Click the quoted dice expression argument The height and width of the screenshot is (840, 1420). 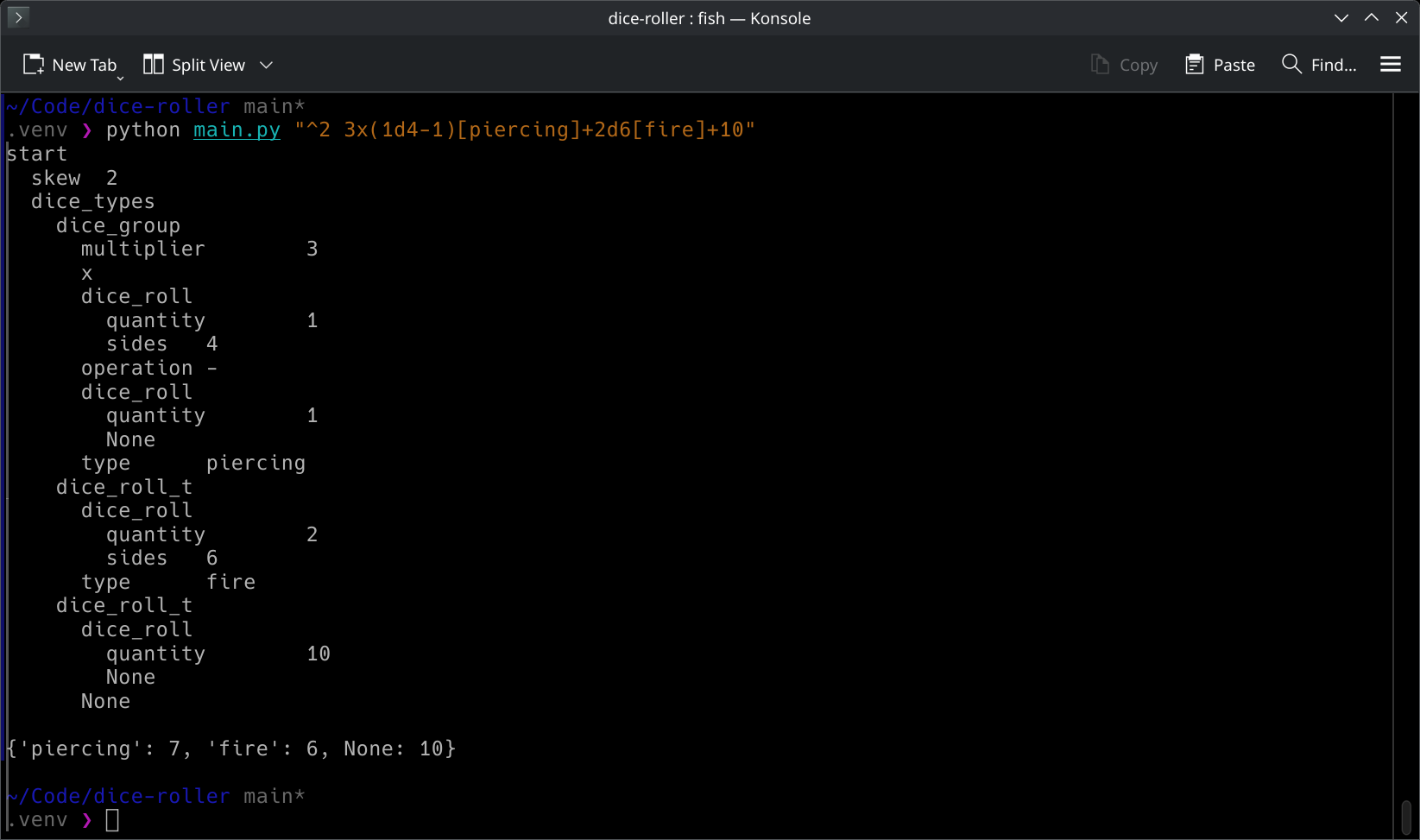(x=525, y=130)
